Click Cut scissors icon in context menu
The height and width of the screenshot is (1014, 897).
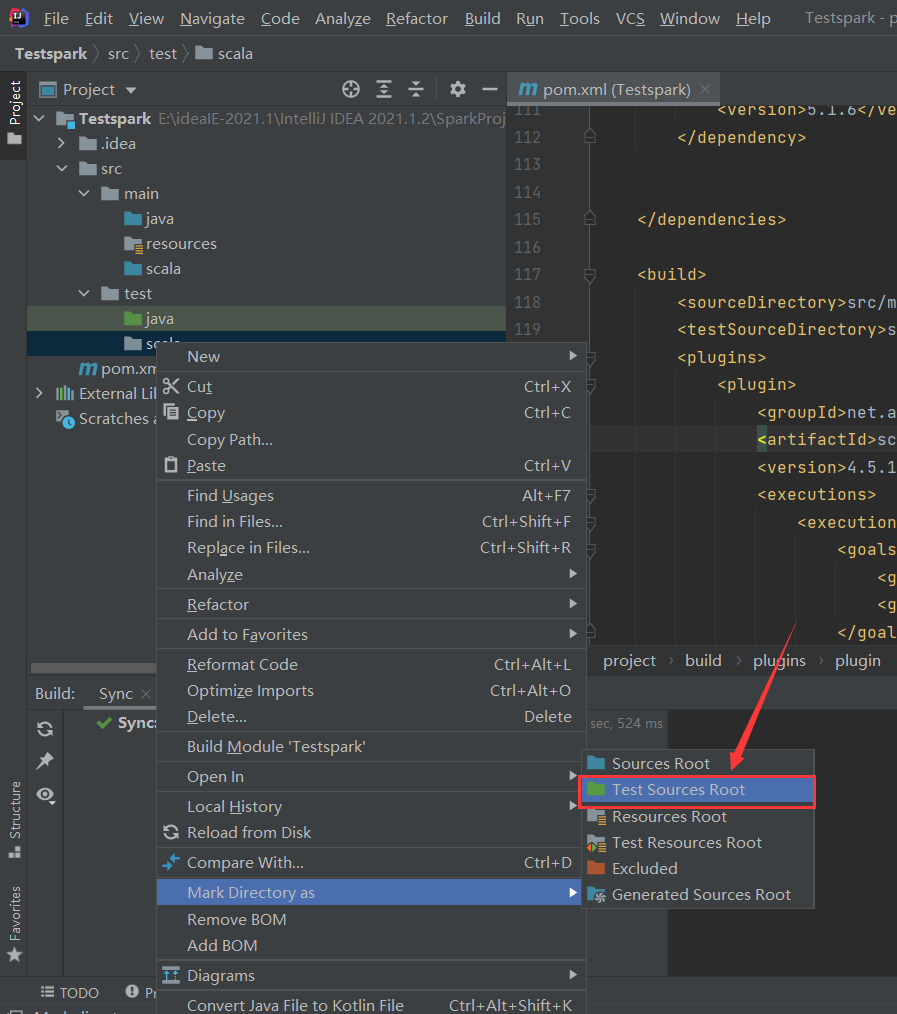171,386
